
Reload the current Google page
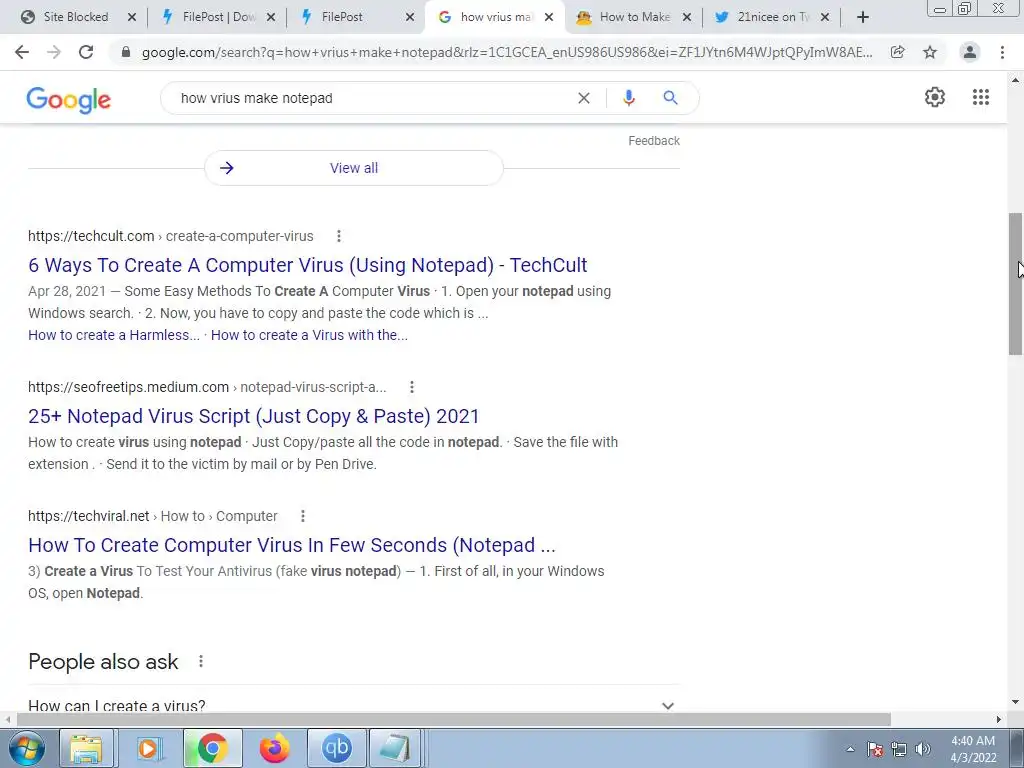click(86, 52)
